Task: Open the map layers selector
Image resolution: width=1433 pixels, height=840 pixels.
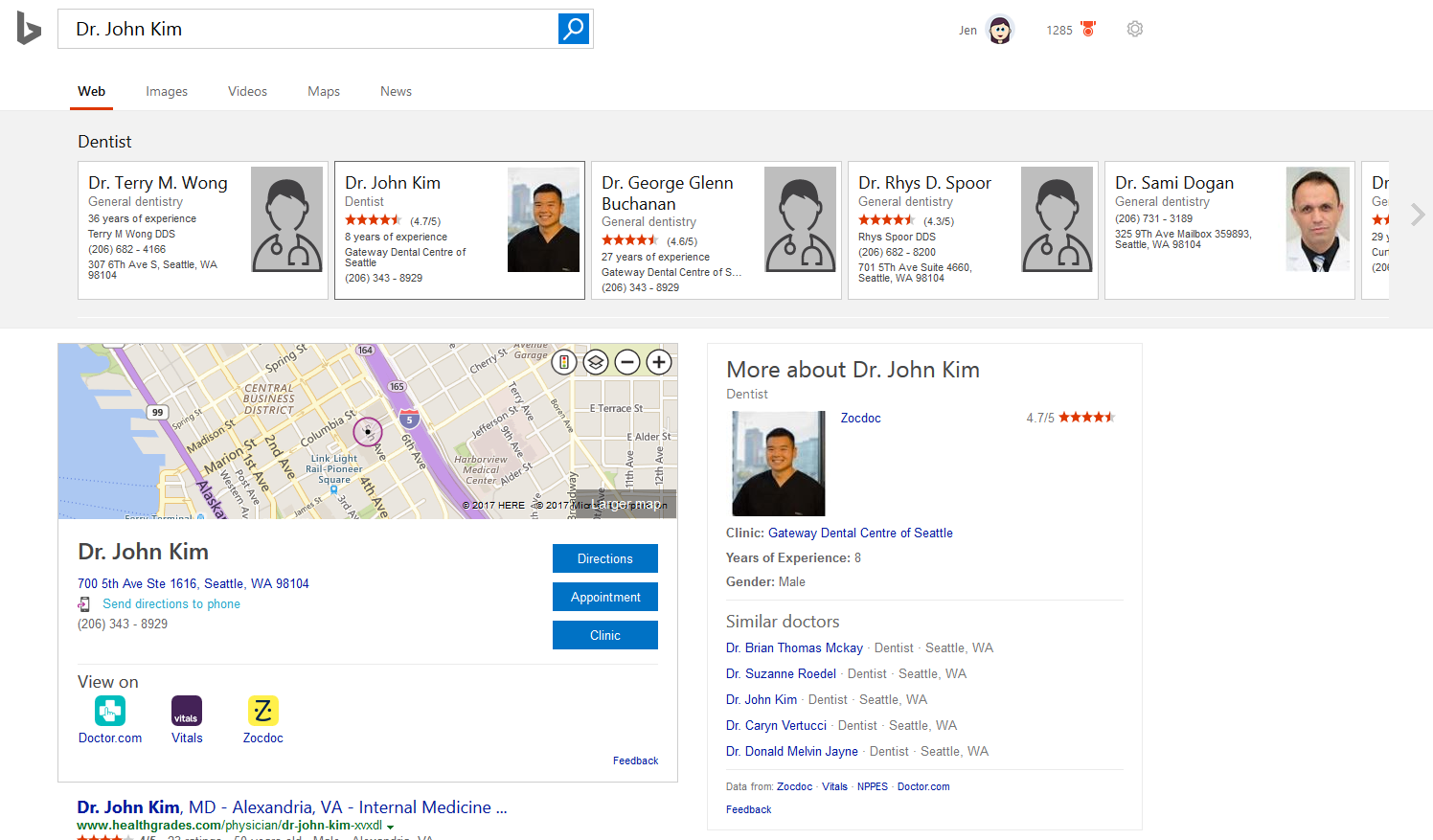Action: point(596,362)
